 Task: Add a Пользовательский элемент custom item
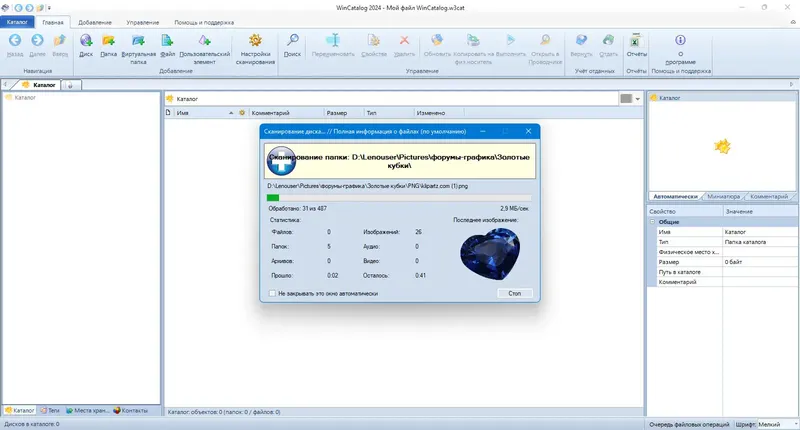pyautogui.click(x=205, y=40)
